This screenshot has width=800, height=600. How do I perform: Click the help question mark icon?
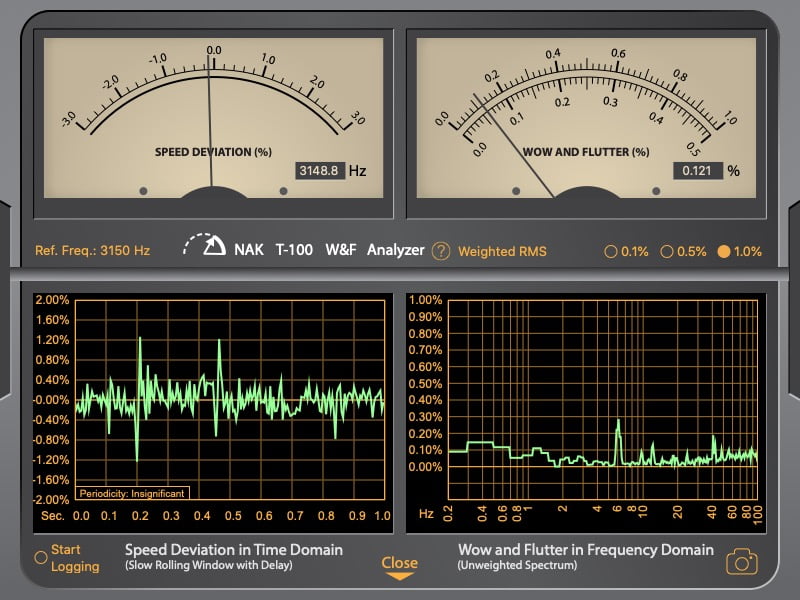click(x=441, y=251)
